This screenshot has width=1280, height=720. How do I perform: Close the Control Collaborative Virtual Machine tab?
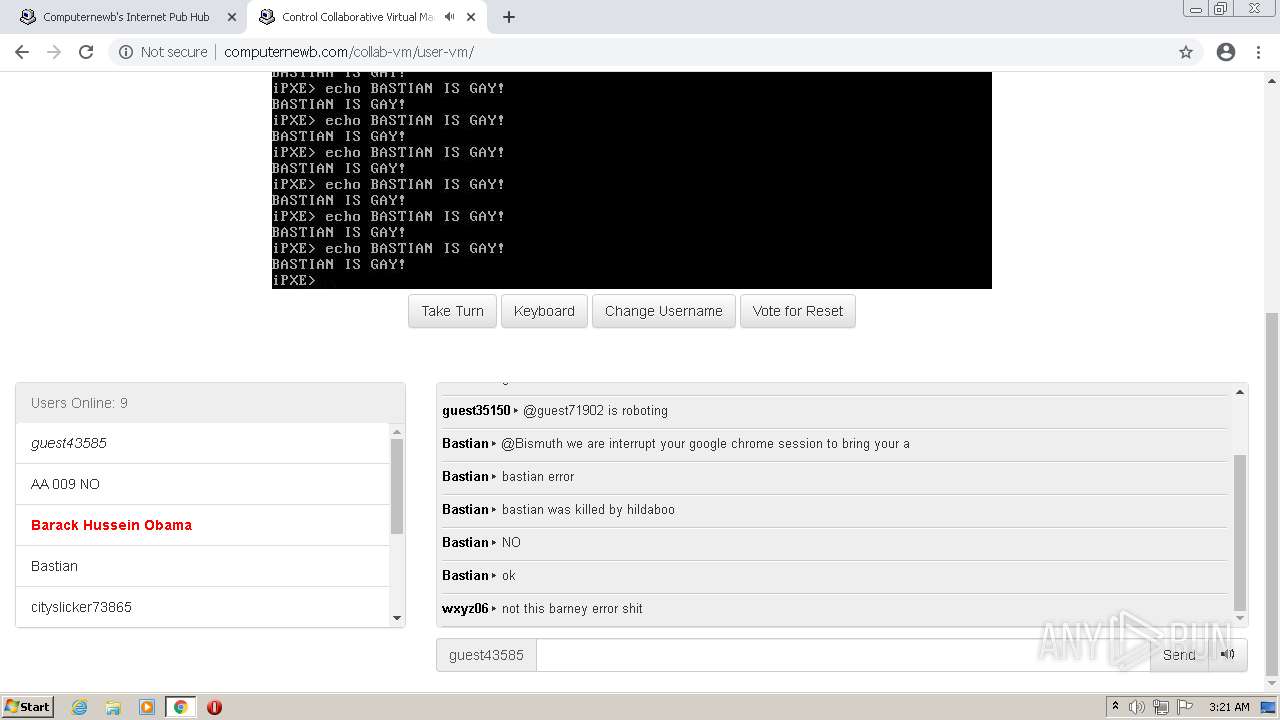471,17
